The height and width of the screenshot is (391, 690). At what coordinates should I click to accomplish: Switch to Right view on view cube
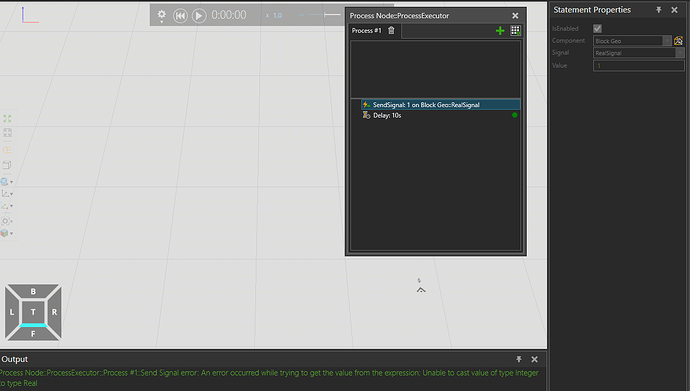[x=54, y=312]
